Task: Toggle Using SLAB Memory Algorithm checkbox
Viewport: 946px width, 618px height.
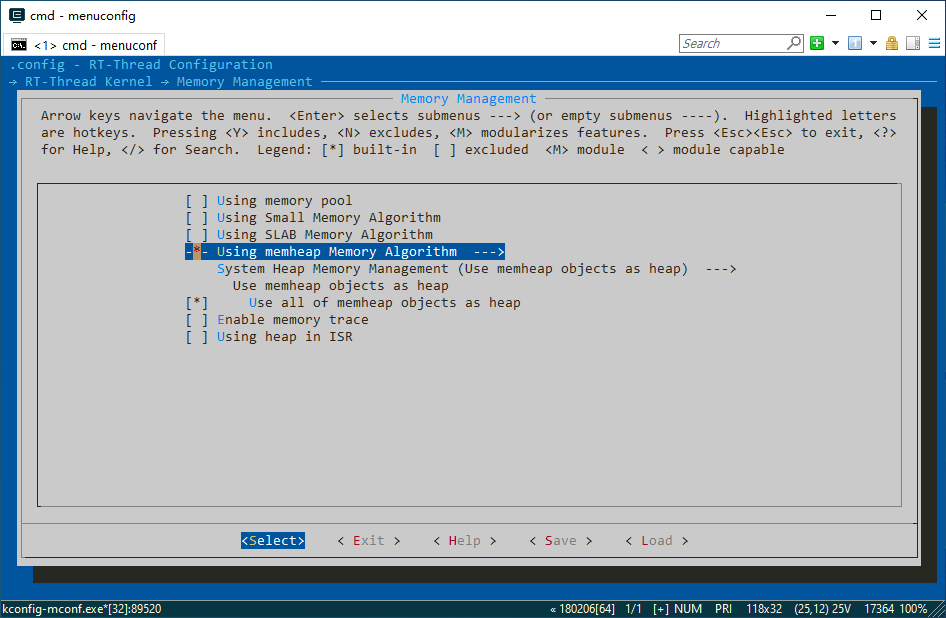Action: (197, 234)
